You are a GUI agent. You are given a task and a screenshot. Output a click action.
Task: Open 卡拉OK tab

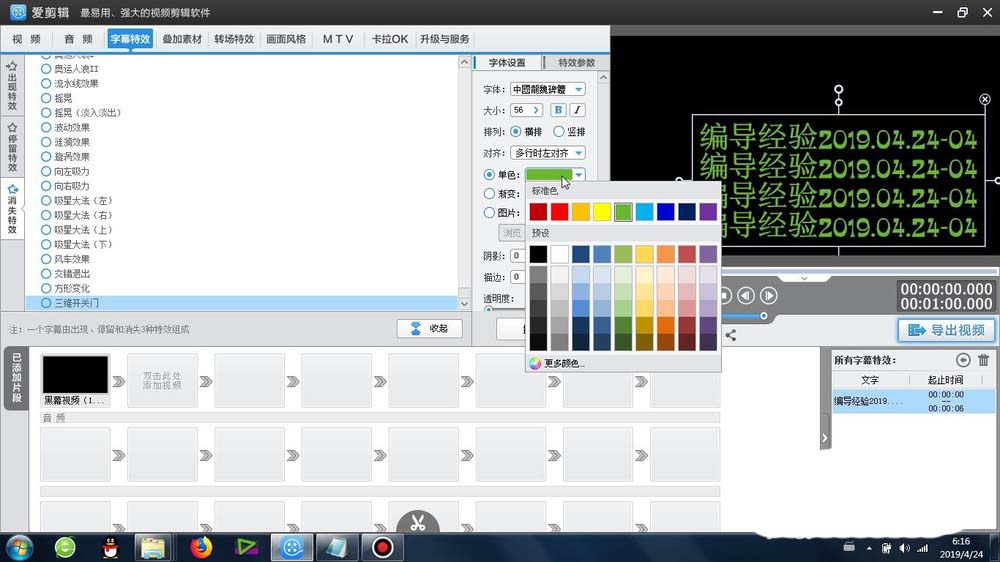[390, 39]
